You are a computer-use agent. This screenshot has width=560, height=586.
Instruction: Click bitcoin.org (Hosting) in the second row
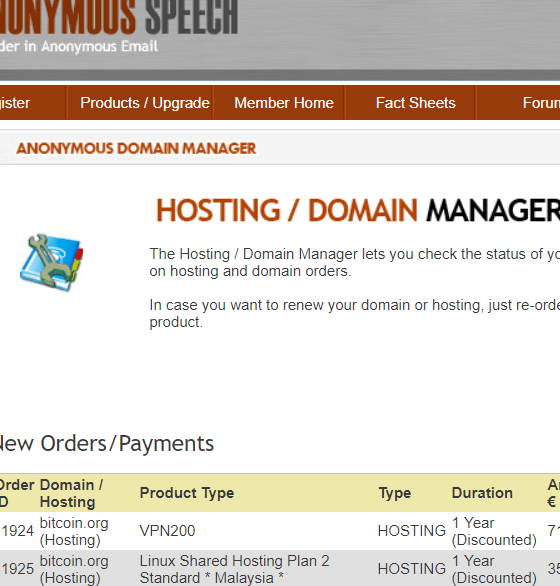(74, 569)
